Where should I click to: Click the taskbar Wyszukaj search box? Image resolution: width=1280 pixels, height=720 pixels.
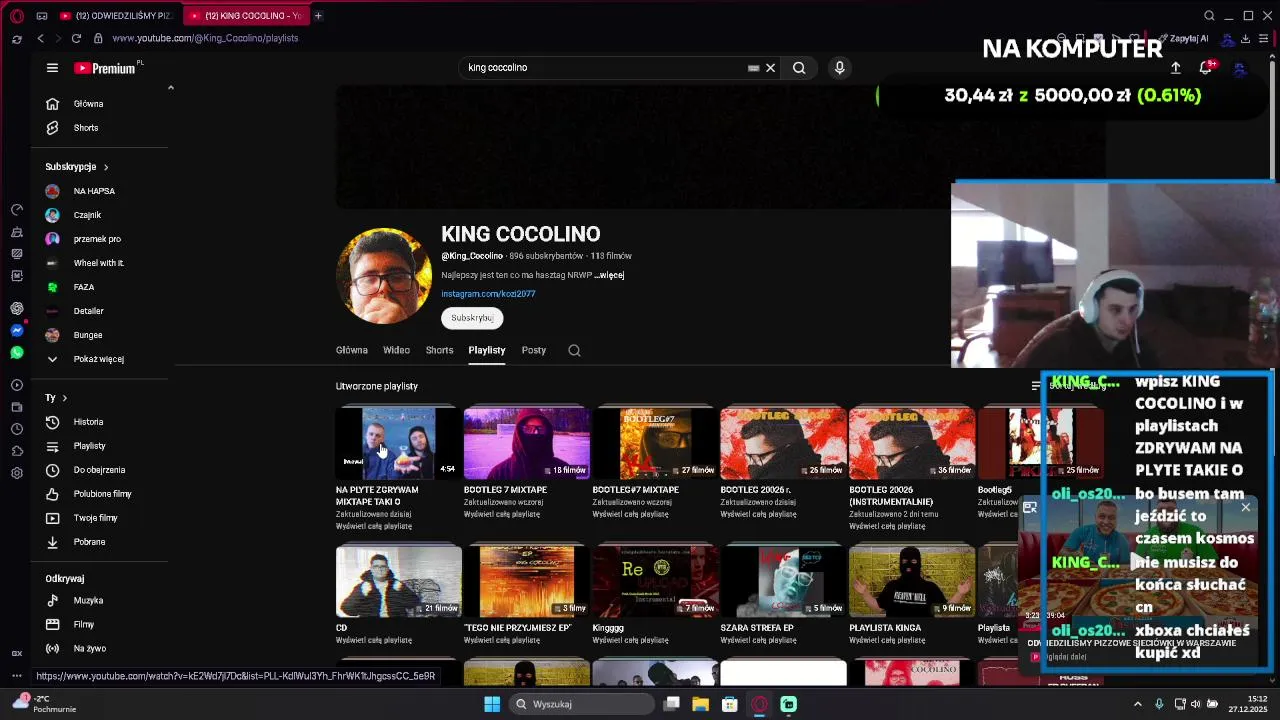pyautogui.click(x=580, y=704)
